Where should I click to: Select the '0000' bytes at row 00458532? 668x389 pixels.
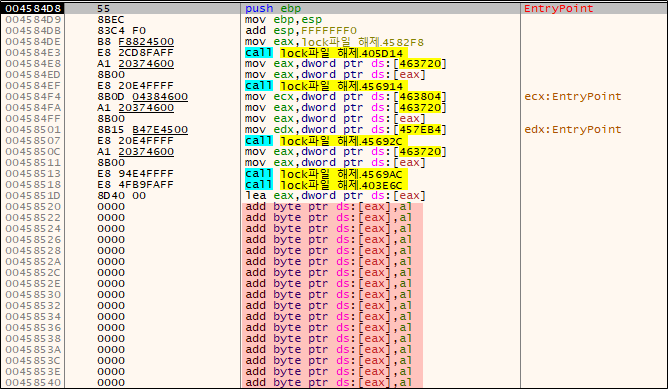(111, 306)
